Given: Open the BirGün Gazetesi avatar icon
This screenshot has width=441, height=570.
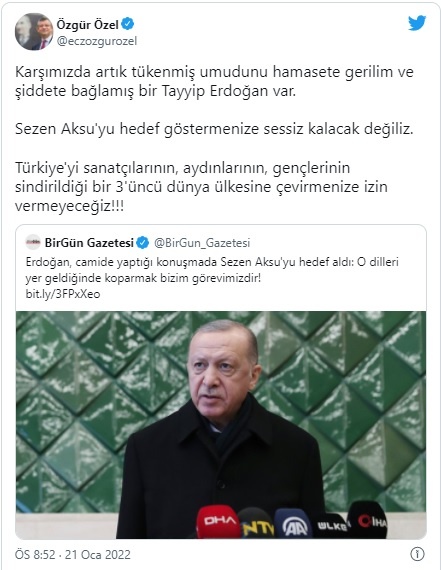Looking at the screenshot, I should tap(33, 242).
